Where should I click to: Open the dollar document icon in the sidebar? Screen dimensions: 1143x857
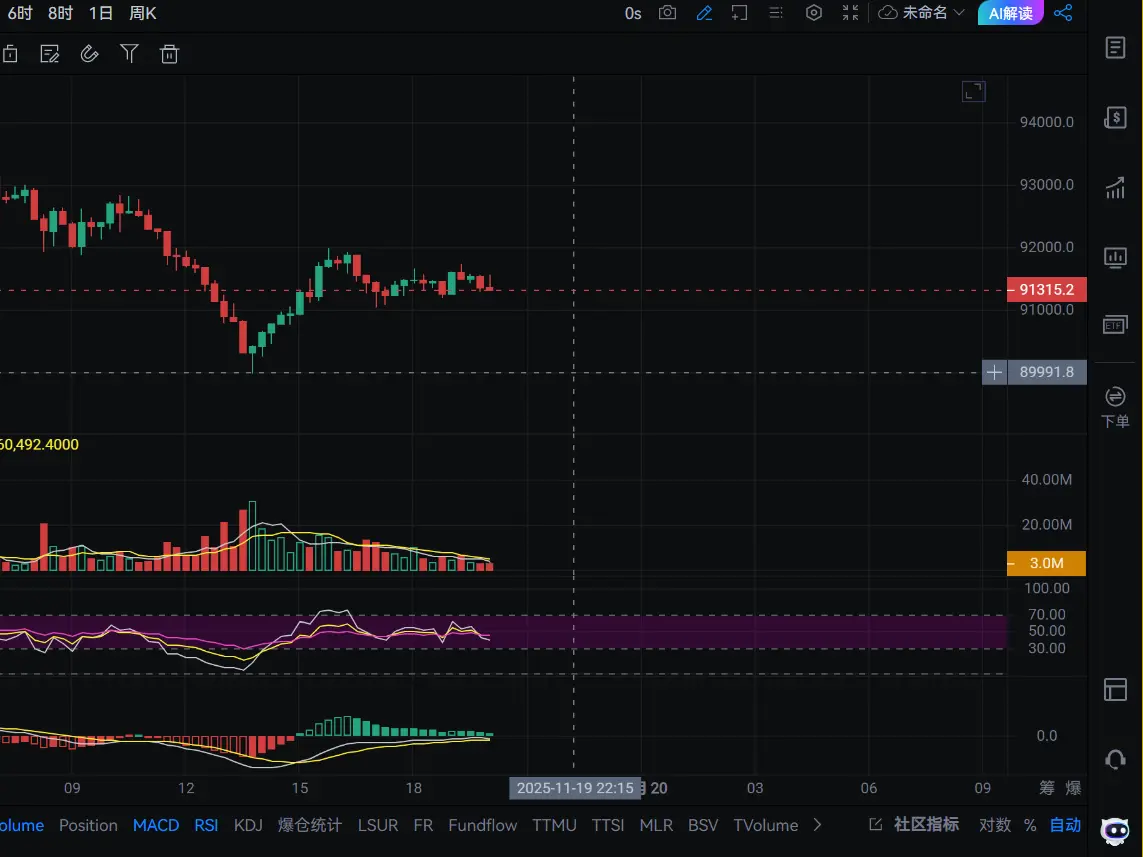[x=1115, y=117]
